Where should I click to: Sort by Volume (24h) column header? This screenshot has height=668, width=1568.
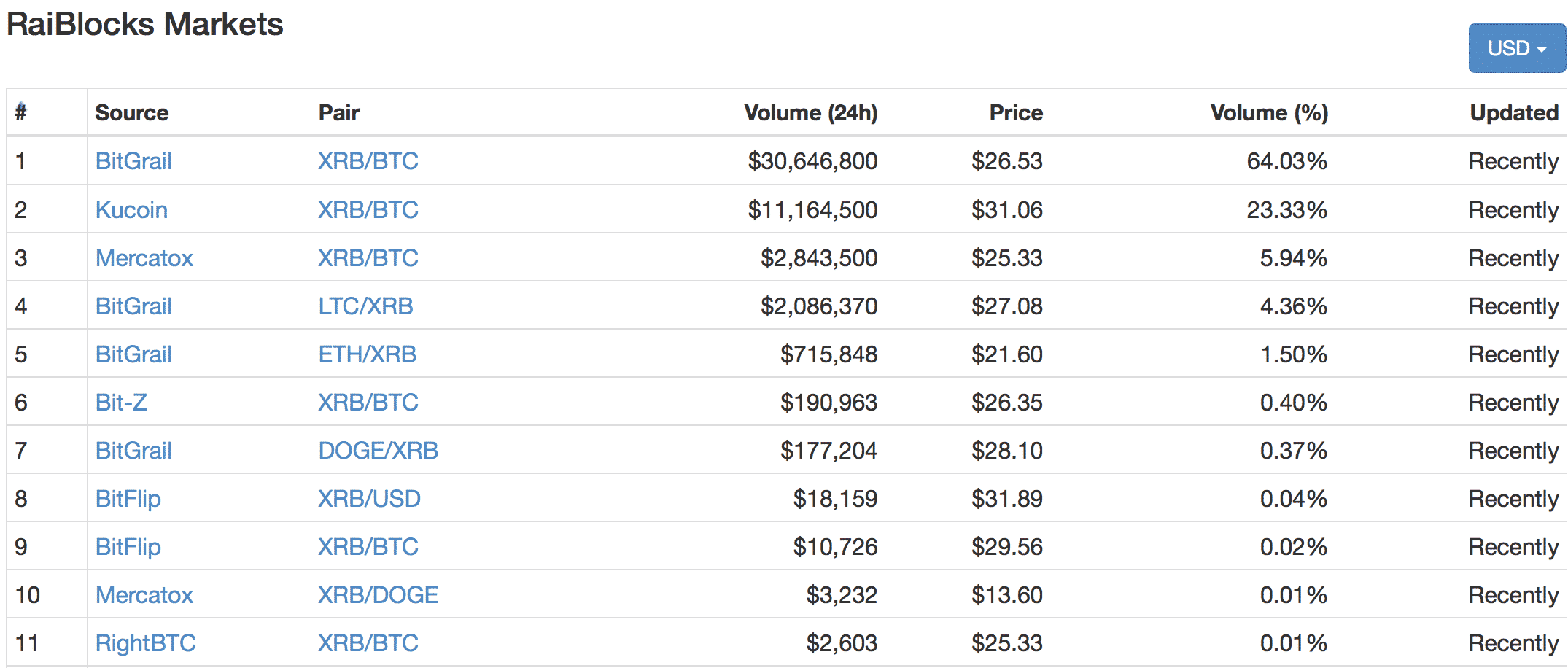(810, 112)
